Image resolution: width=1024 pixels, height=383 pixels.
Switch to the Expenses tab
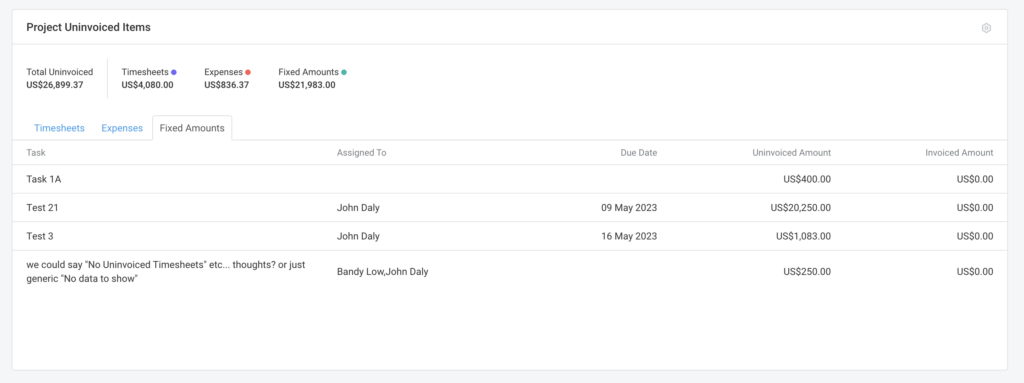click(121, 128)
